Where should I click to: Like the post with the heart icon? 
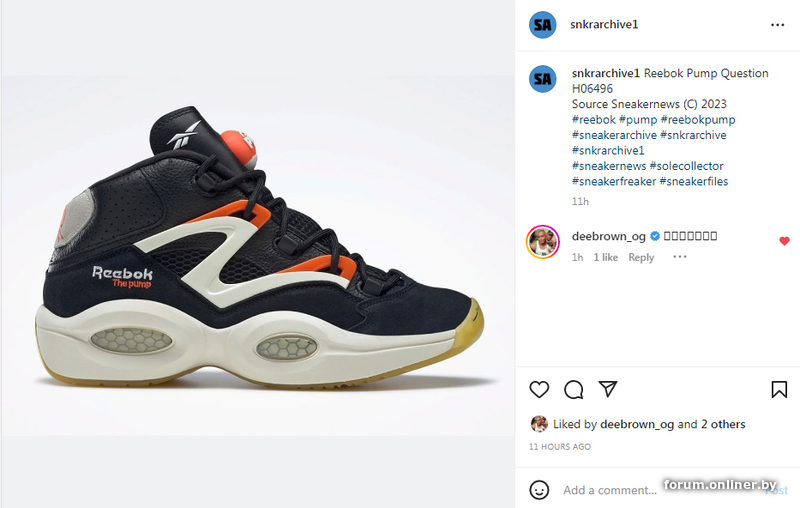click(x=539, y=390)
